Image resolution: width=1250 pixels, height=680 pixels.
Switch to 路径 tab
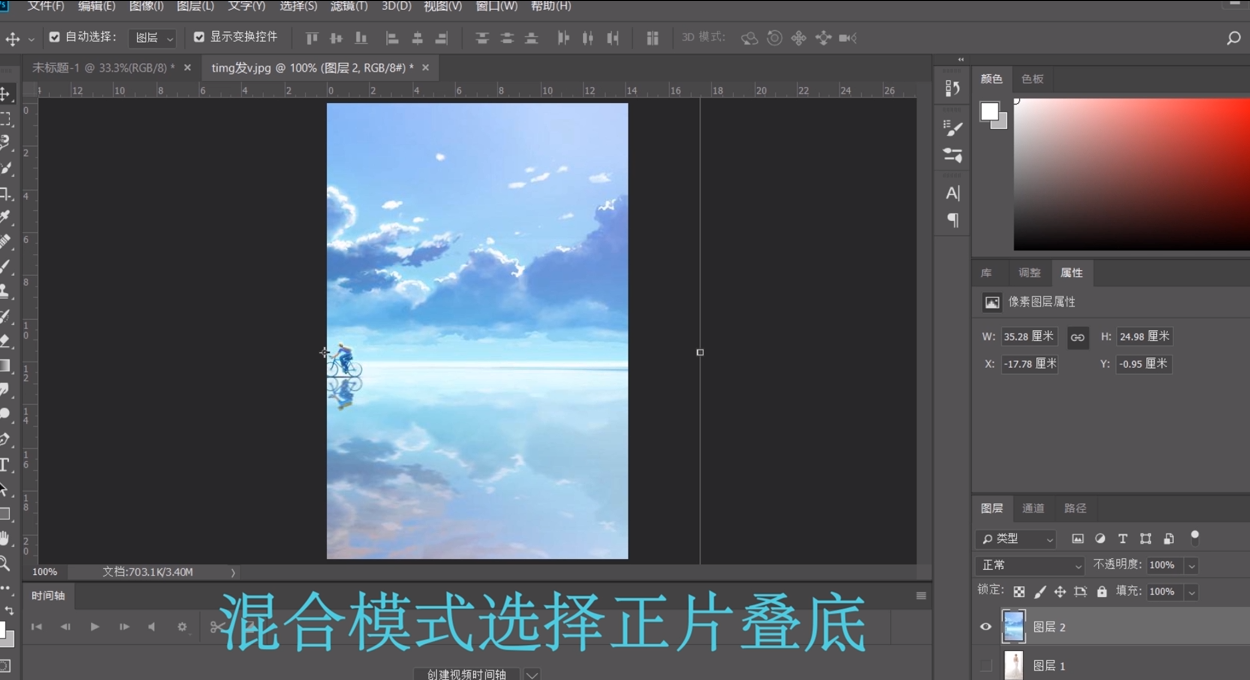coord(1075,508)
